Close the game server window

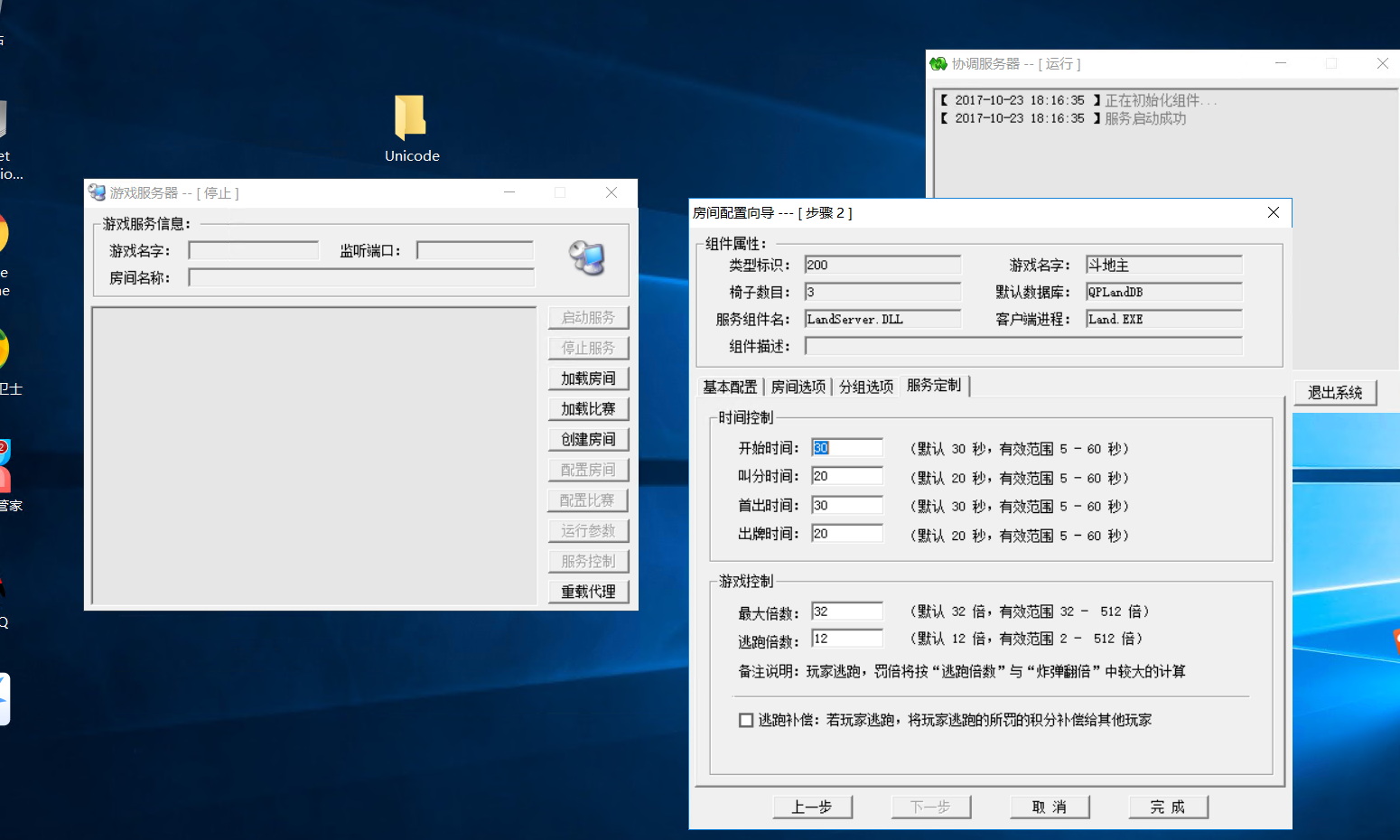611,192
